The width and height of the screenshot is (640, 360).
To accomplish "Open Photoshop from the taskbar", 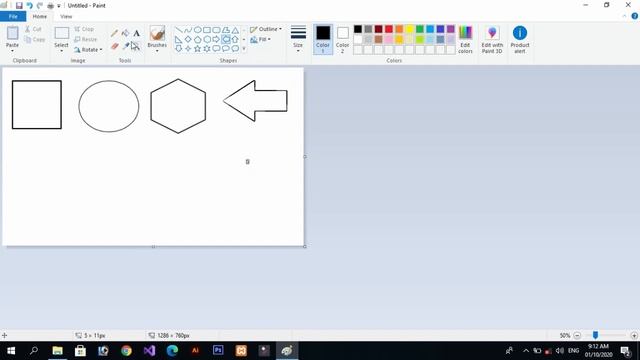I will (x=218, y=351).
